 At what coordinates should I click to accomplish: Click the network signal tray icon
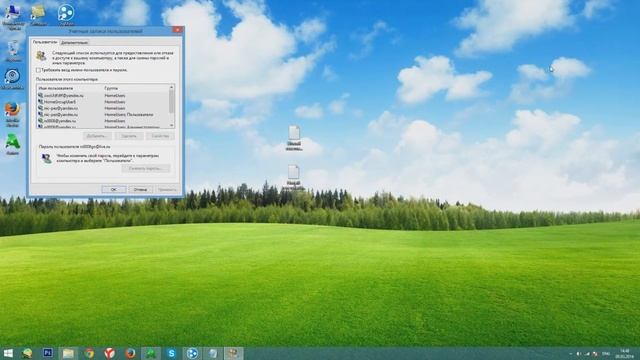(x=587, y=353)
